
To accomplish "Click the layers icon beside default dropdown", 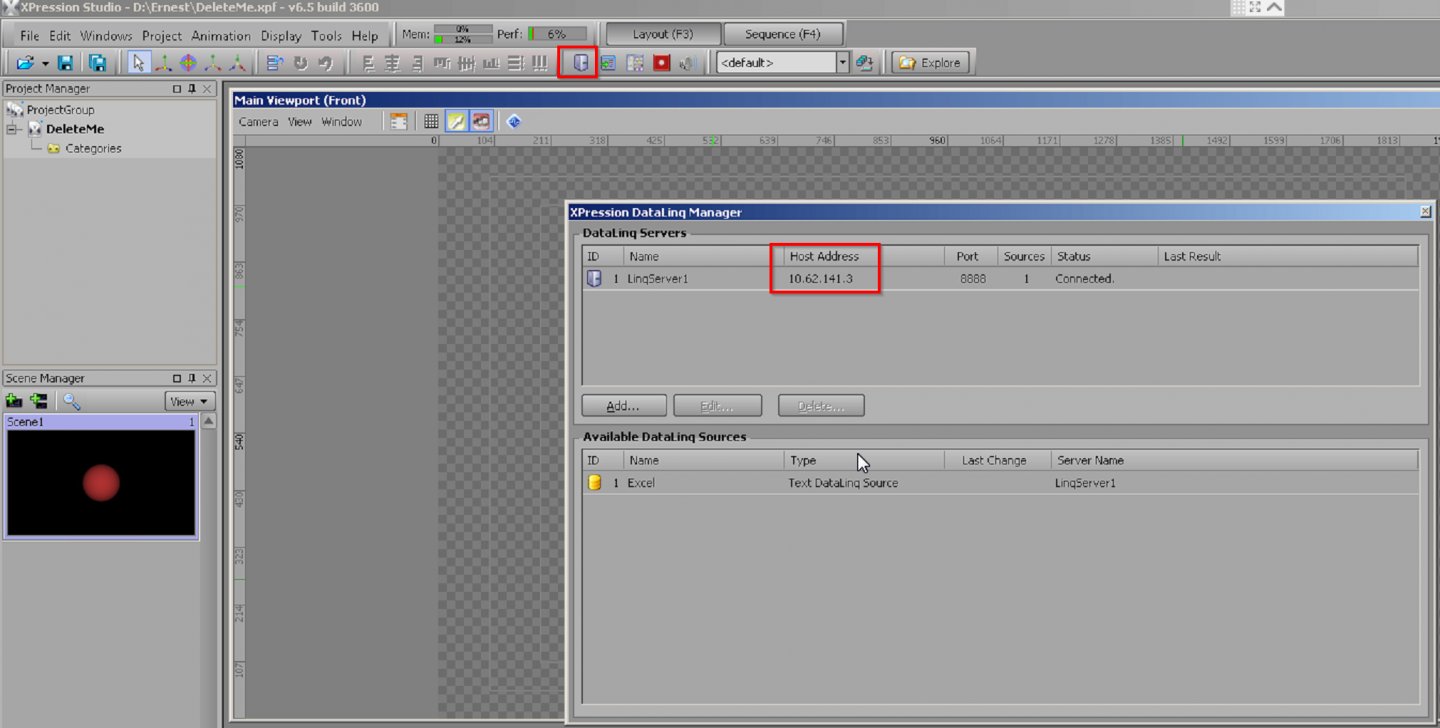I will (865, 63).
